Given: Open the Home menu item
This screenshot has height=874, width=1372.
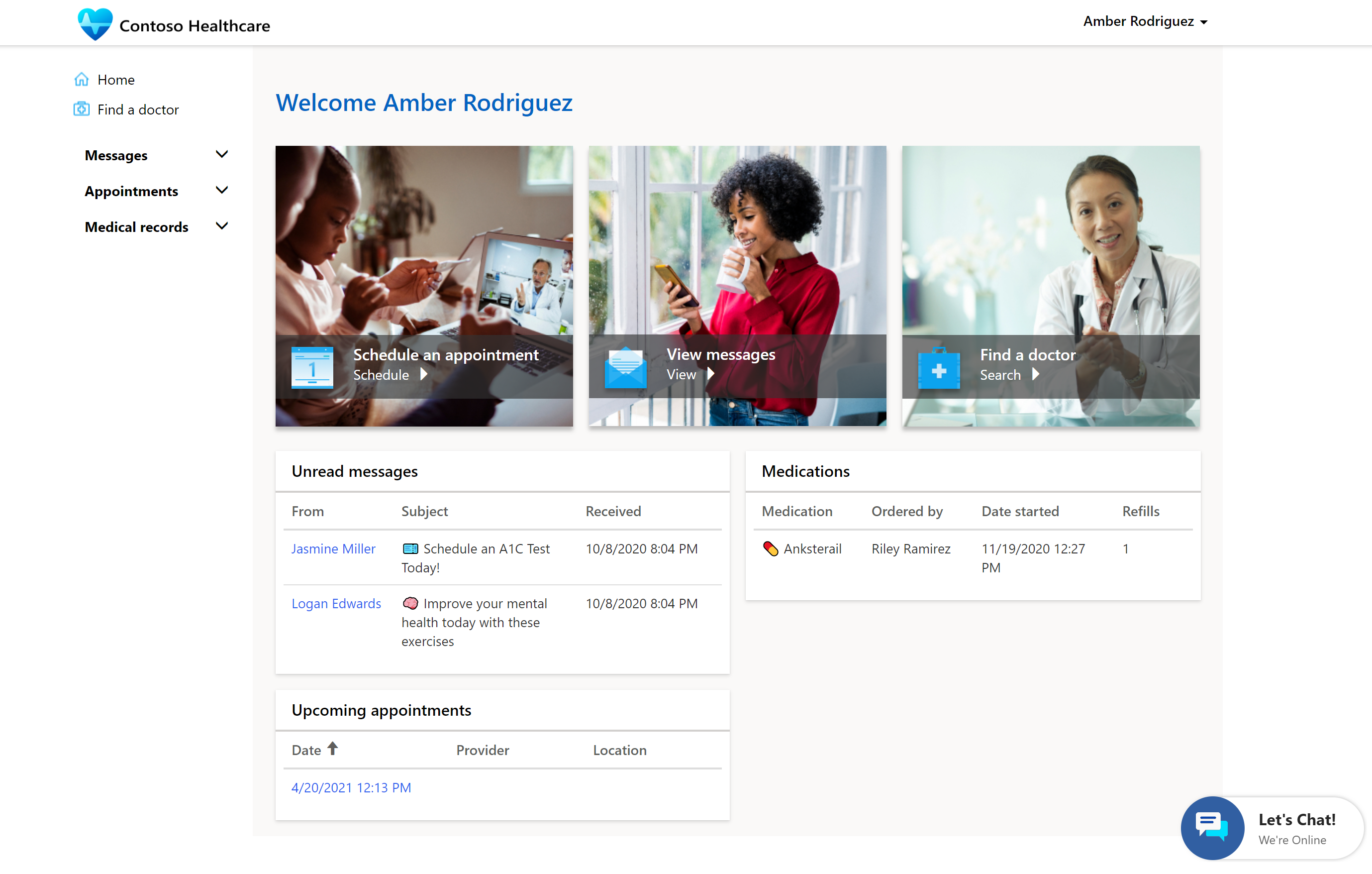Looking at the screenshot, I should [x=115, y=79].
